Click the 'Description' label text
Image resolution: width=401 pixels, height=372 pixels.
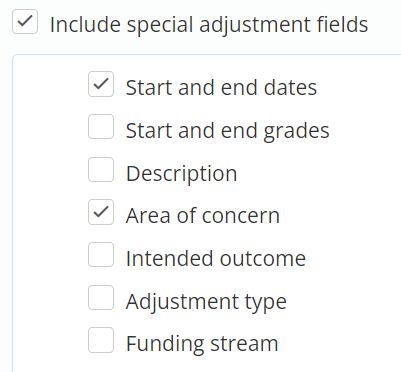tap(182, 174)
